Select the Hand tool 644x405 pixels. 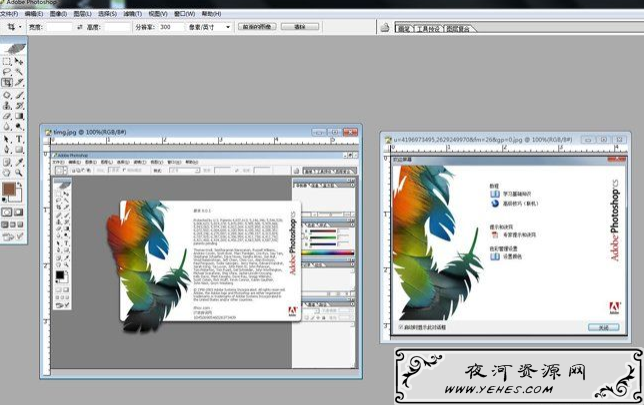[x=7, y=173]
